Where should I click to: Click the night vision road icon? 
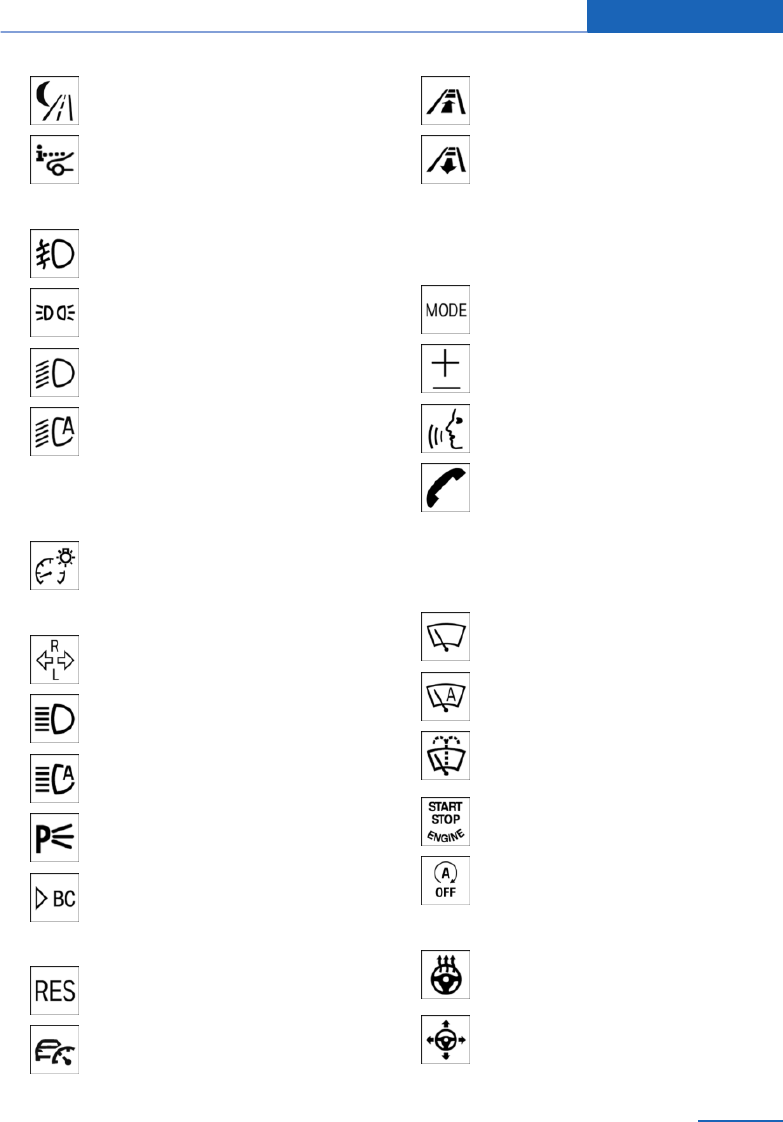tap(54, 100)
